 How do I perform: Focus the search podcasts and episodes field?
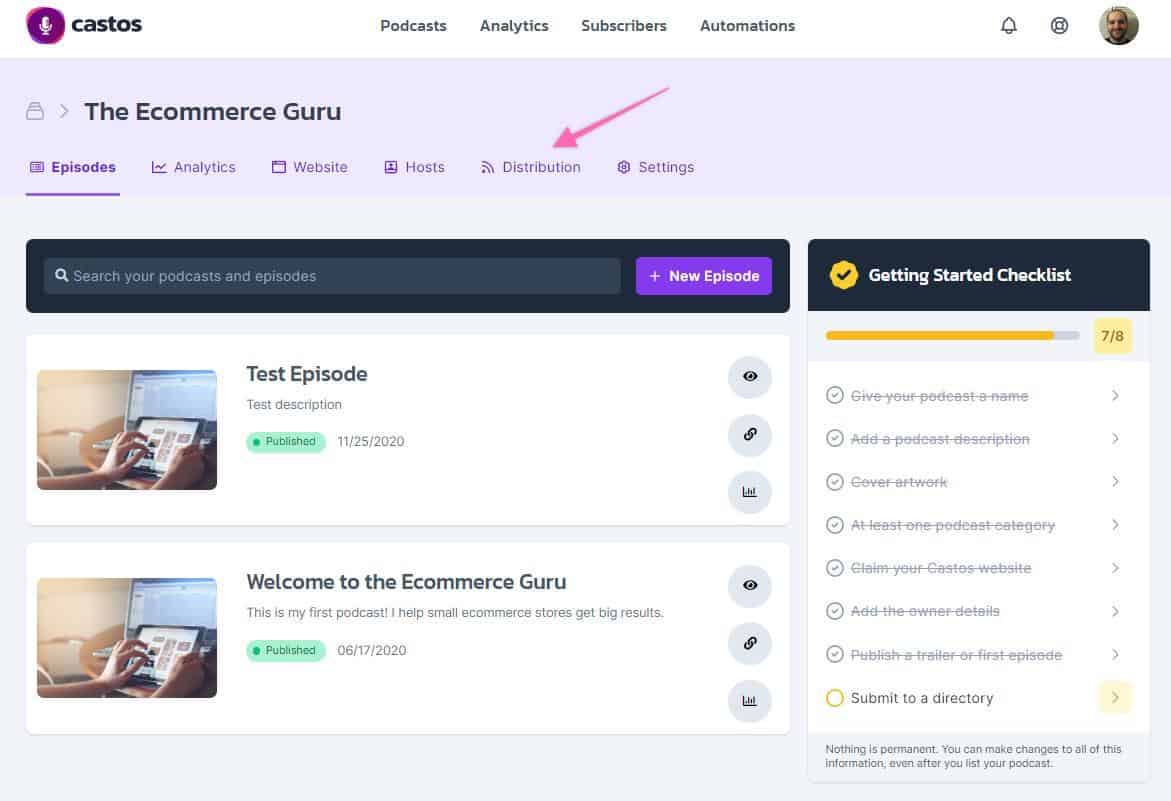click(x=332, y=276)
